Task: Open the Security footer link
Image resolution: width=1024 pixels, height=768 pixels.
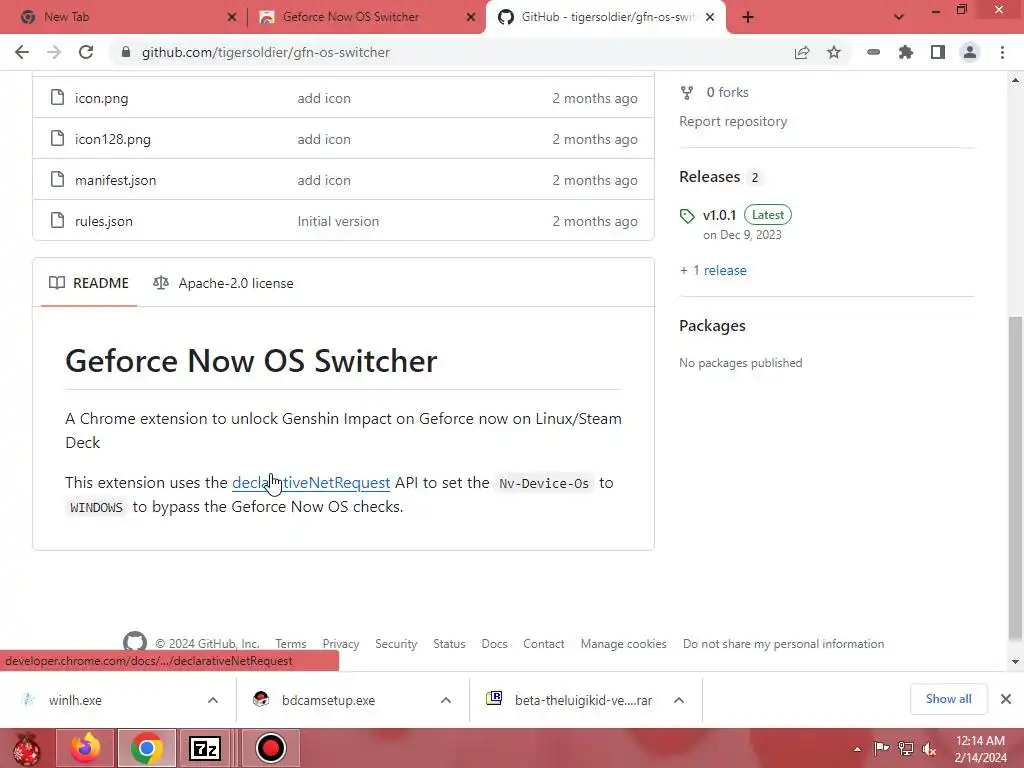Action: (396, 644)
